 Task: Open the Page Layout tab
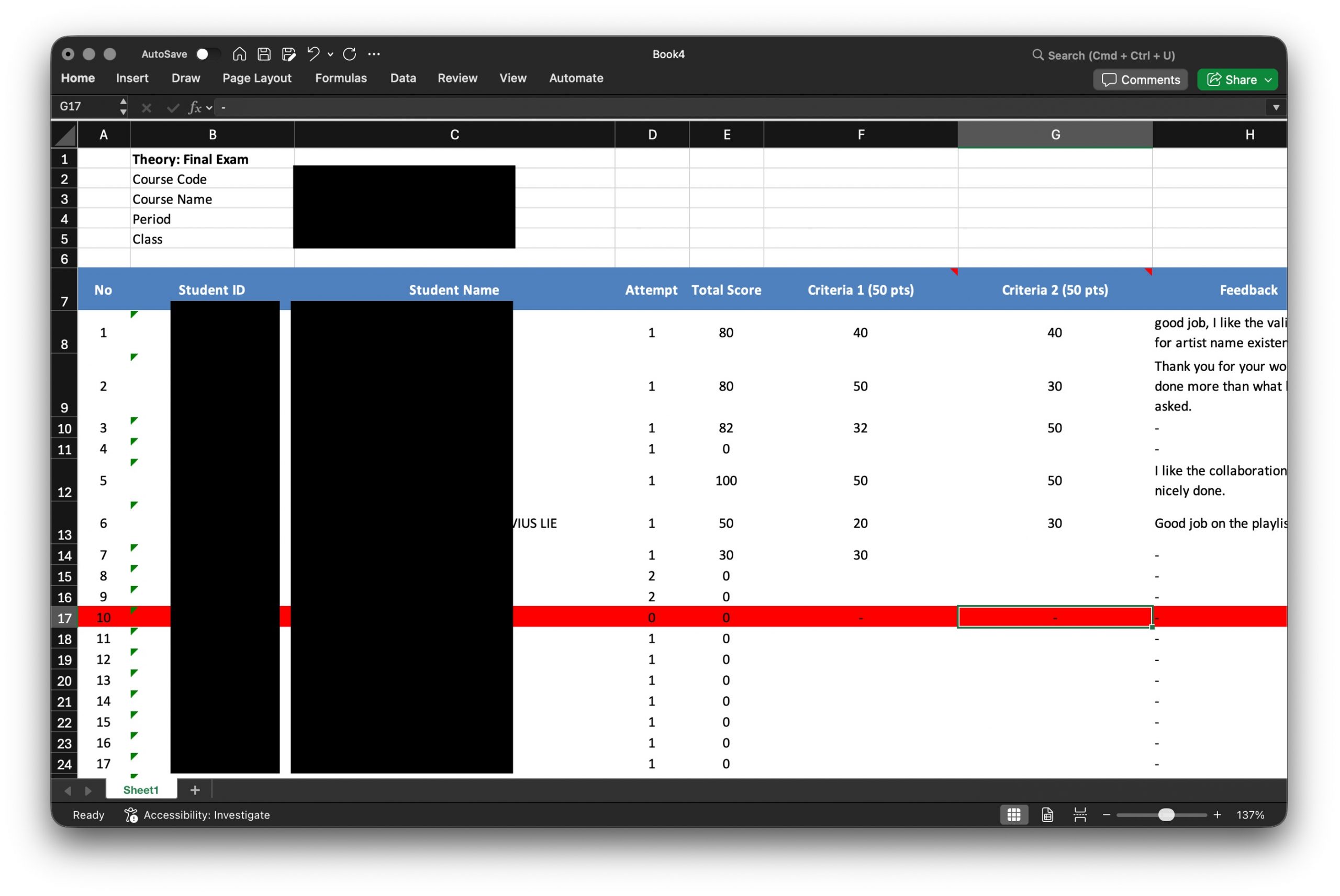pyautogui.click(x=256, y=77)
